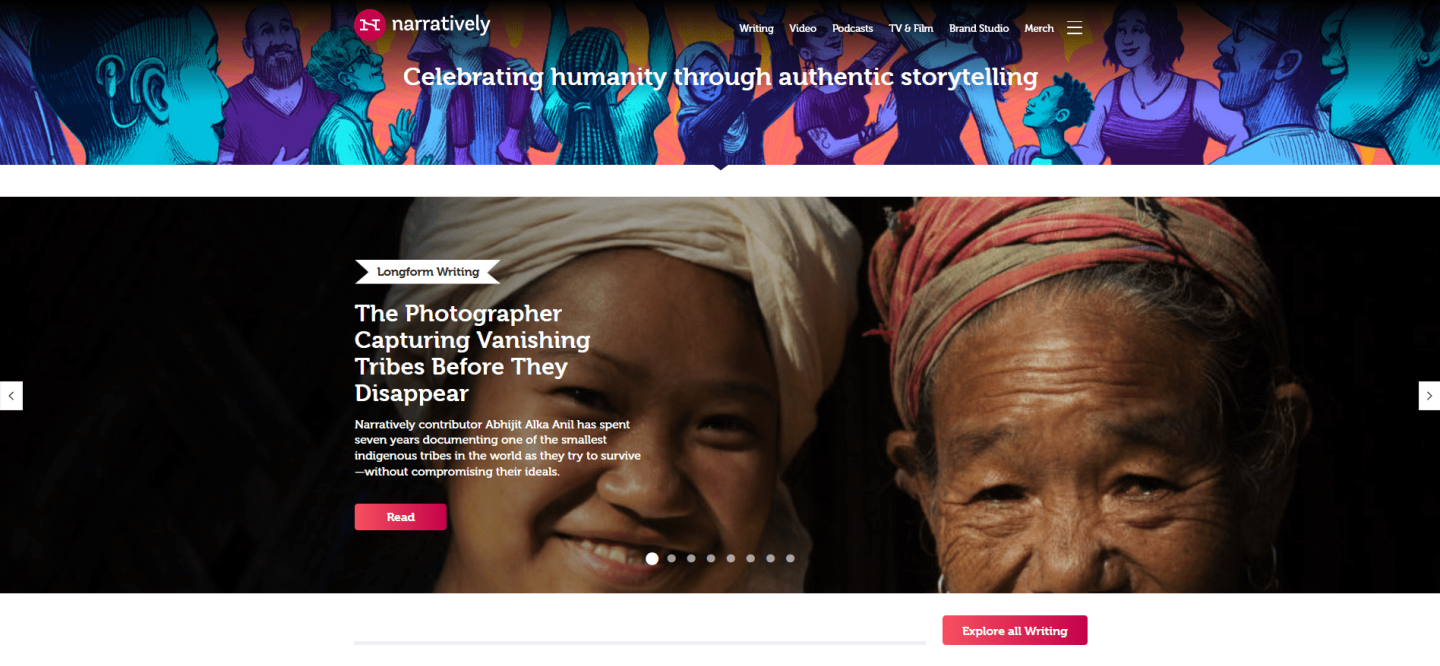Click the Narratively logo icon

point(370,24)
